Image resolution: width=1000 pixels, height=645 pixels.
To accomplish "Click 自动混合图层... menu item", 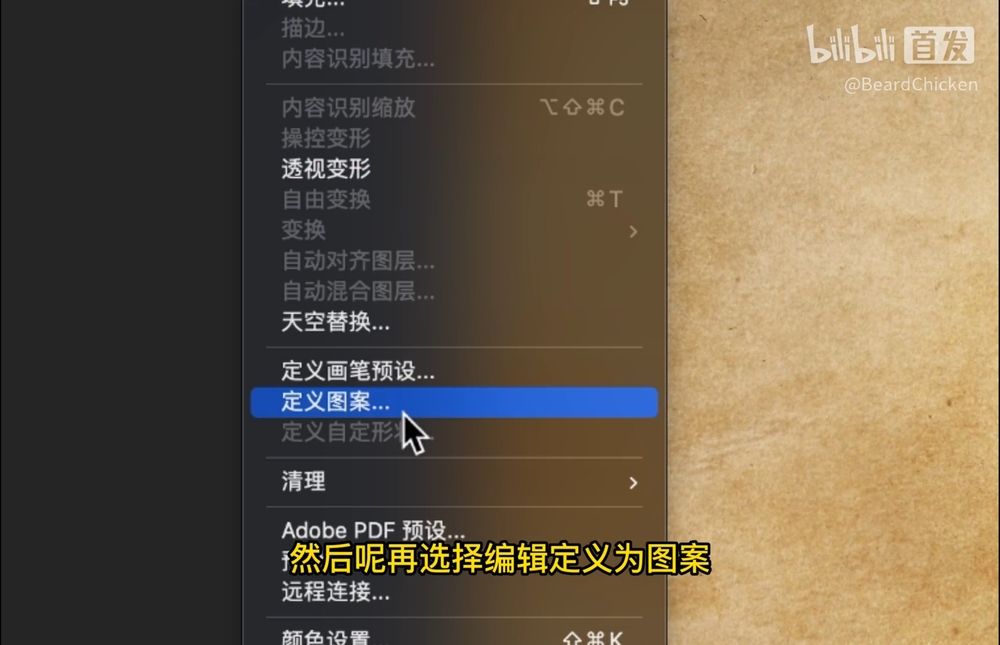I will [454, 292].
